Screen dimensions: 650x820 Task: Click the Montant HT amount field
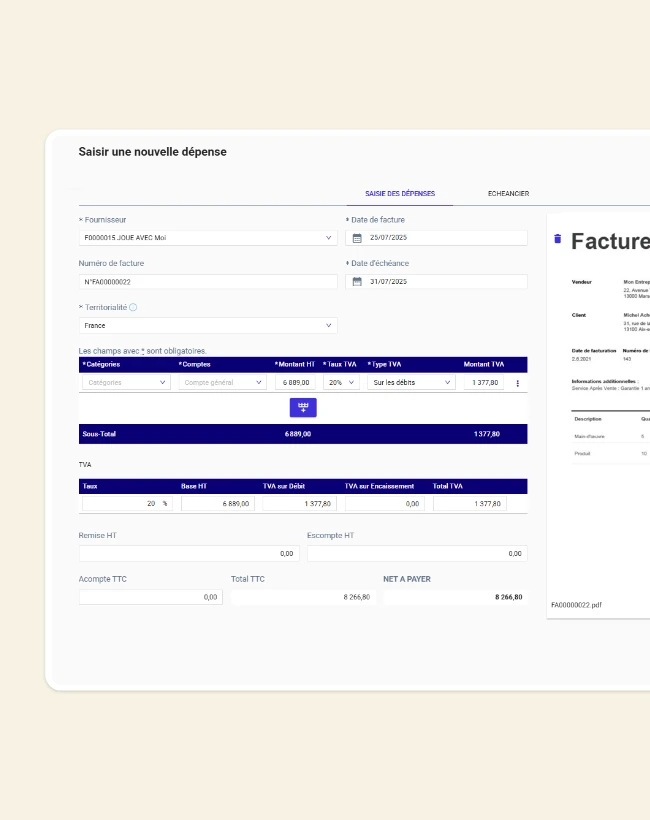point(295,382)
